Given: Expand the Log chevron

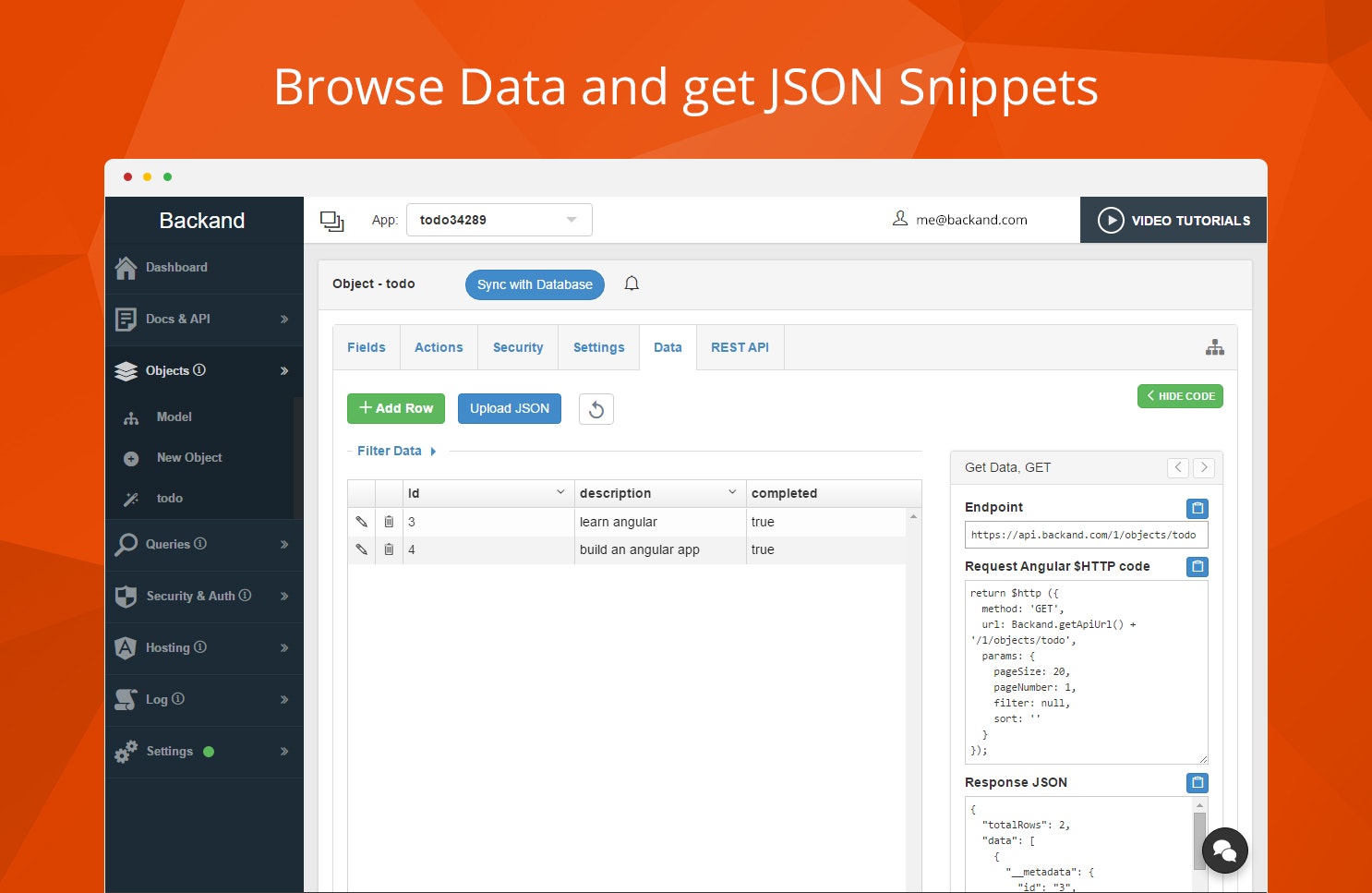Looking at the screenshot, I should click(x=284, y=700).
